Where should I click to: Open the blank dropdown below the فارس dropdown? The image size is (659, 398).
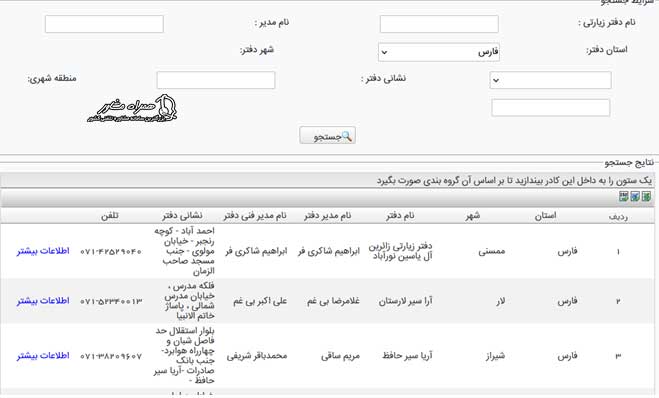click(x=551, y=80)
